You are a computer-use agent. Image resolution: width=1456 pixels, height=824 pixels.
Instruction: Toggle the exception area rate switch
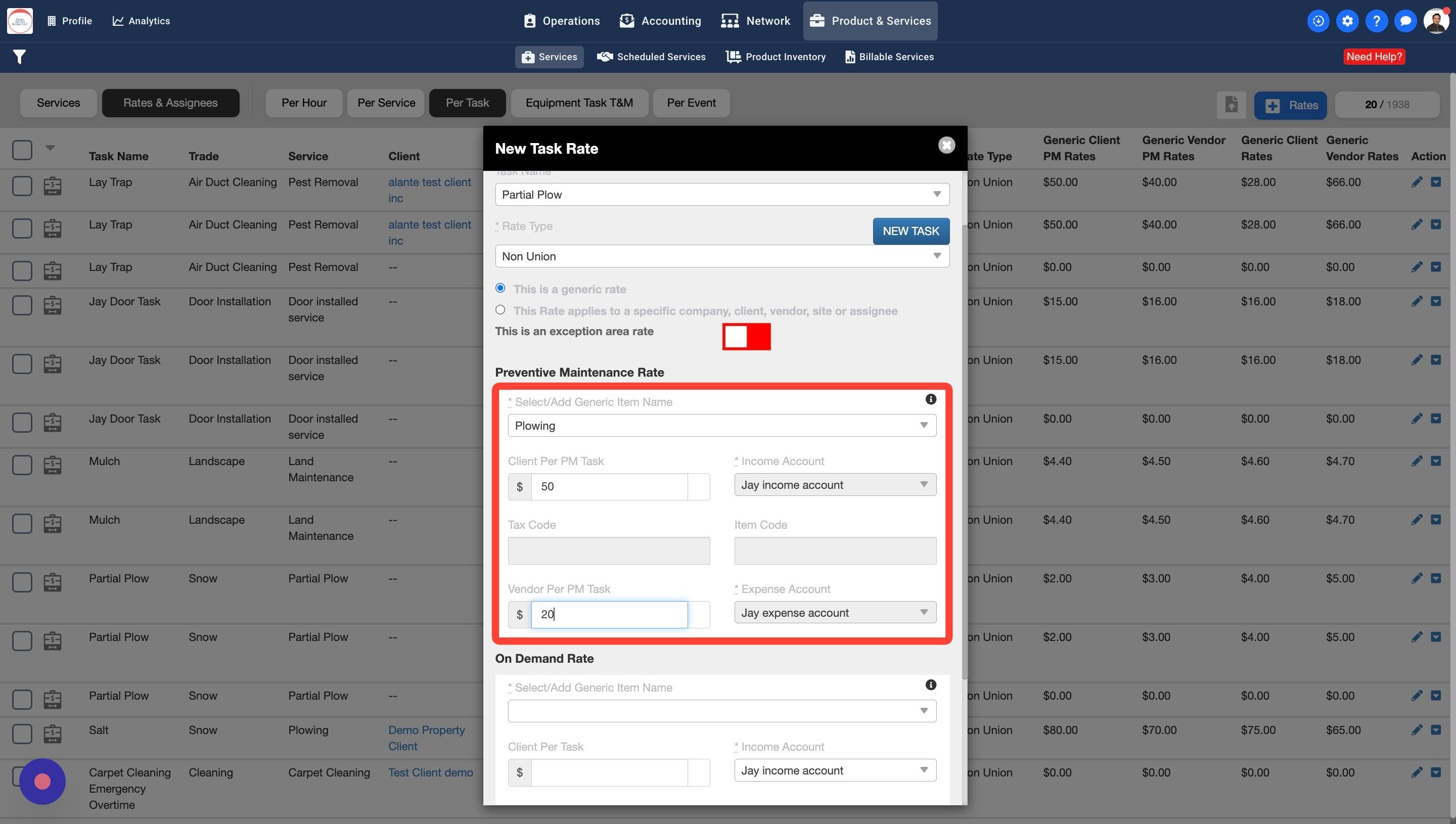[x=746, y=337]
